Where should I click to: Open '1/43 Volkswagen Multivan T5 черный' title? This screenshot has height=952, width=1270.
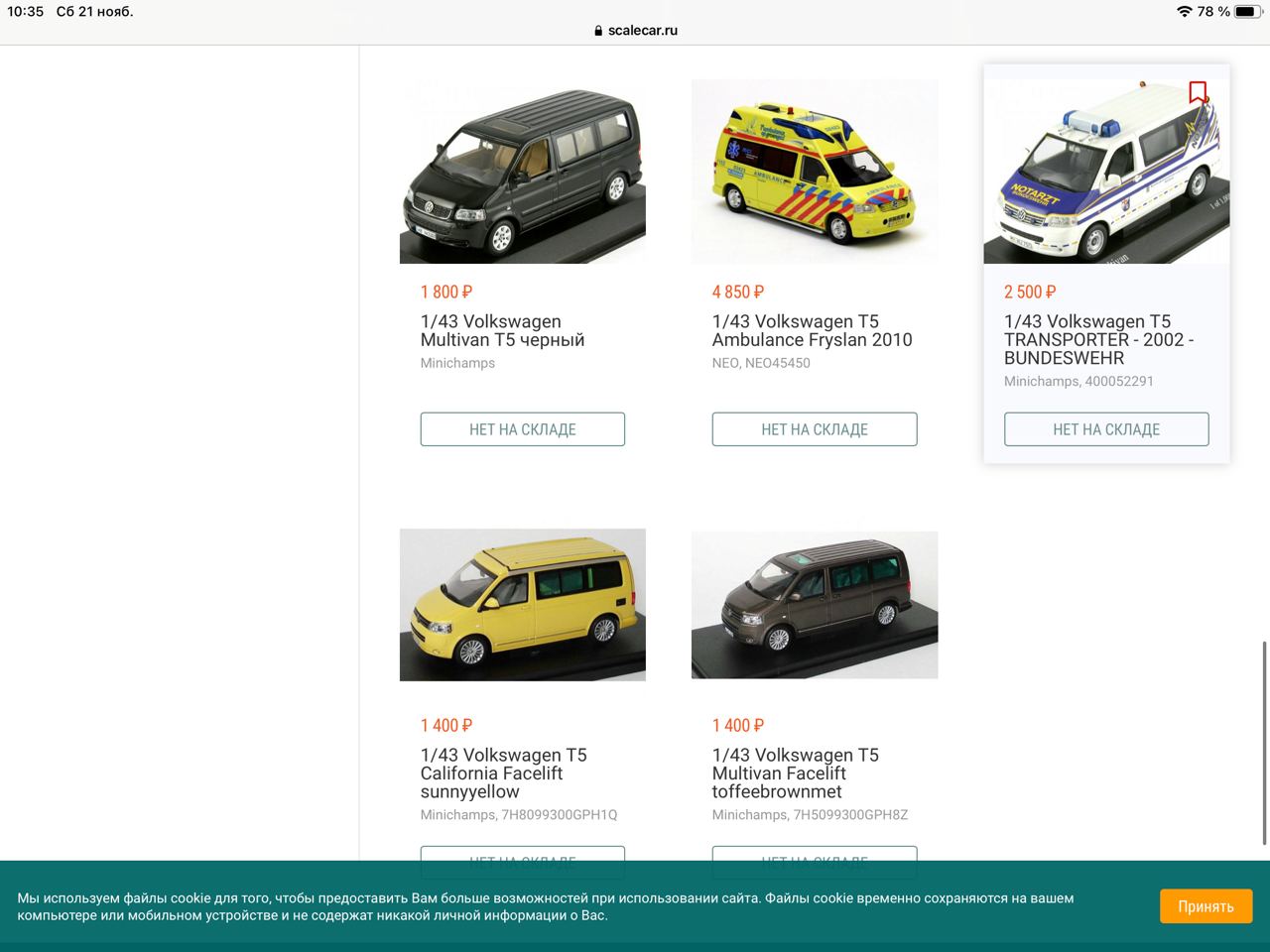click(x=502, y=330)
